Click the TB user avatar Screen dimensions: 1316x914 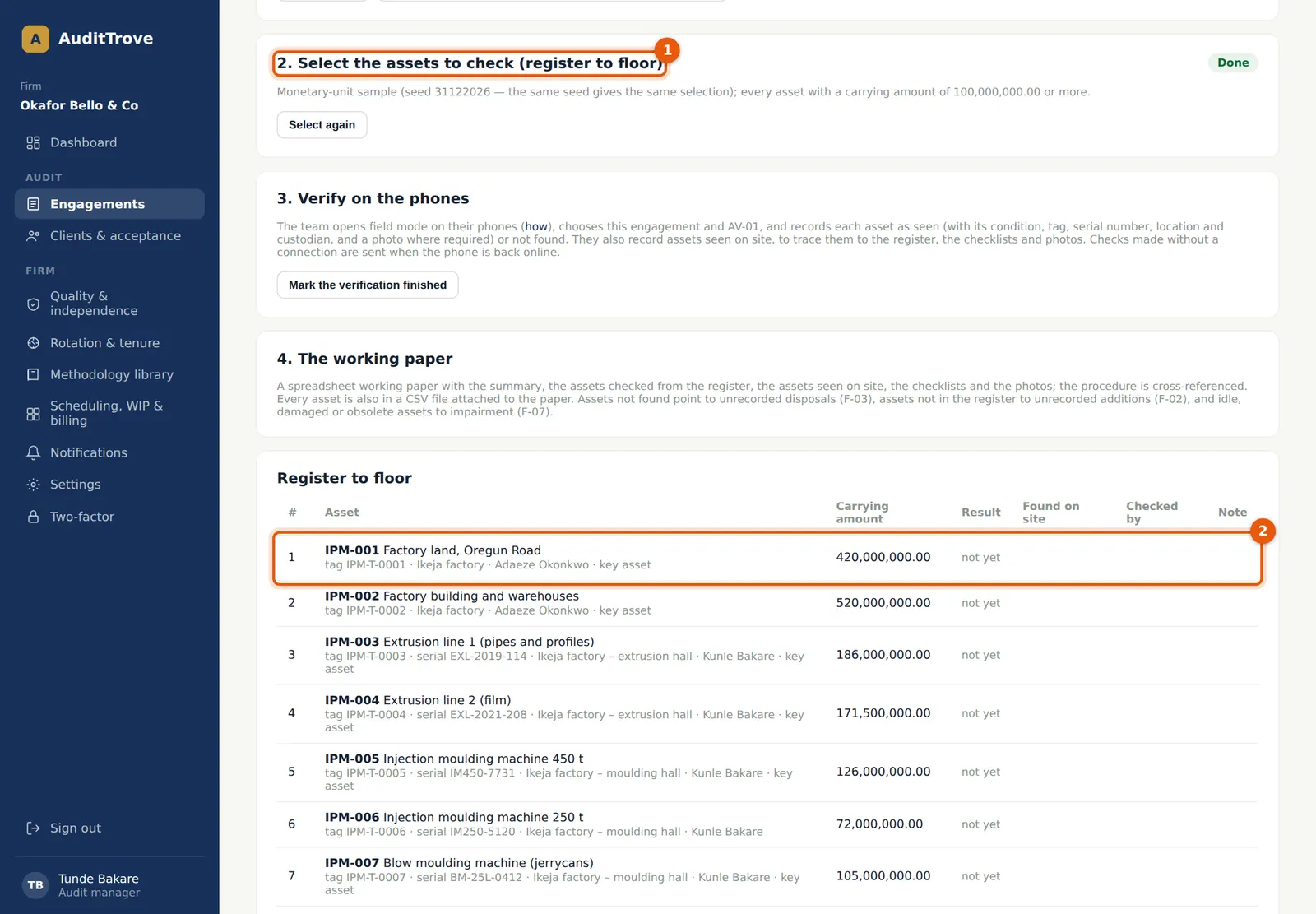pos(35,885)
